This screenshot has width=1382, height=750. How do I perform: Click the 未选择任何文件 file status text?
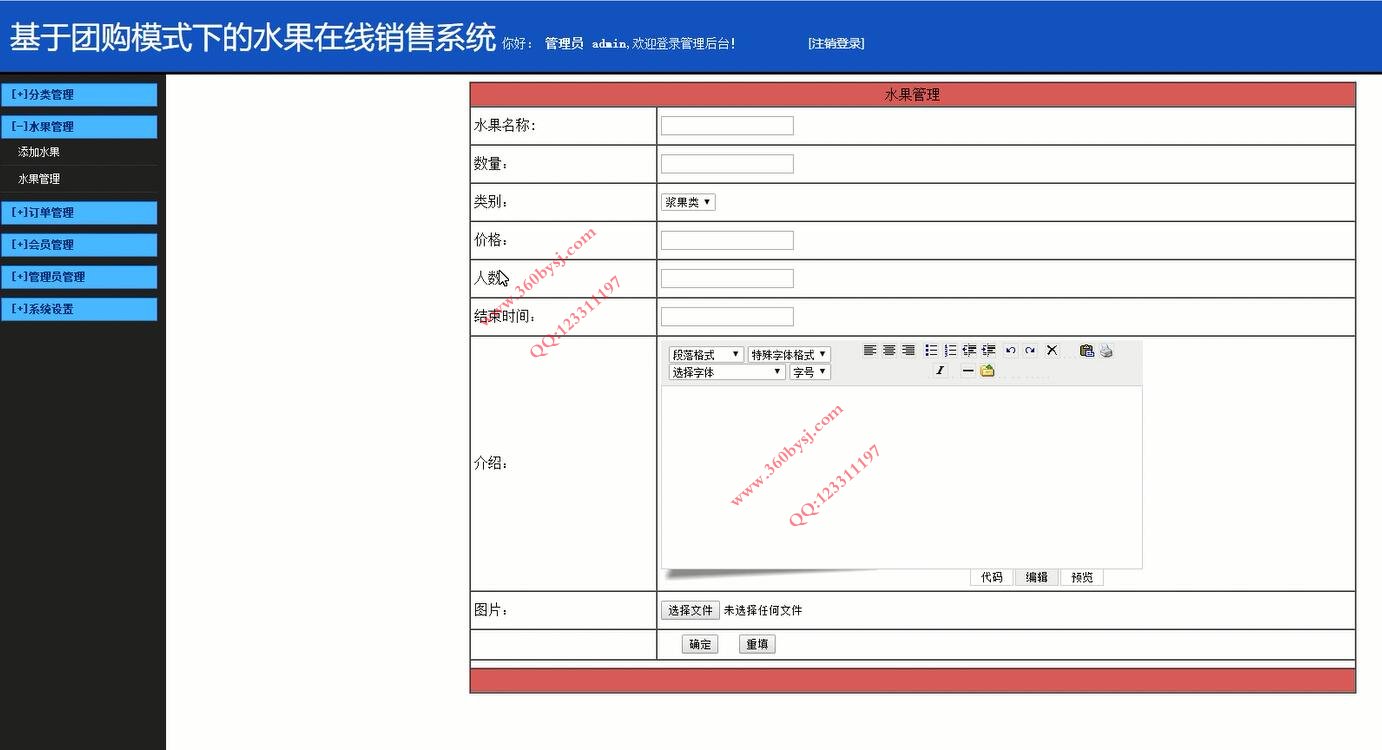(x=763, y=610)
